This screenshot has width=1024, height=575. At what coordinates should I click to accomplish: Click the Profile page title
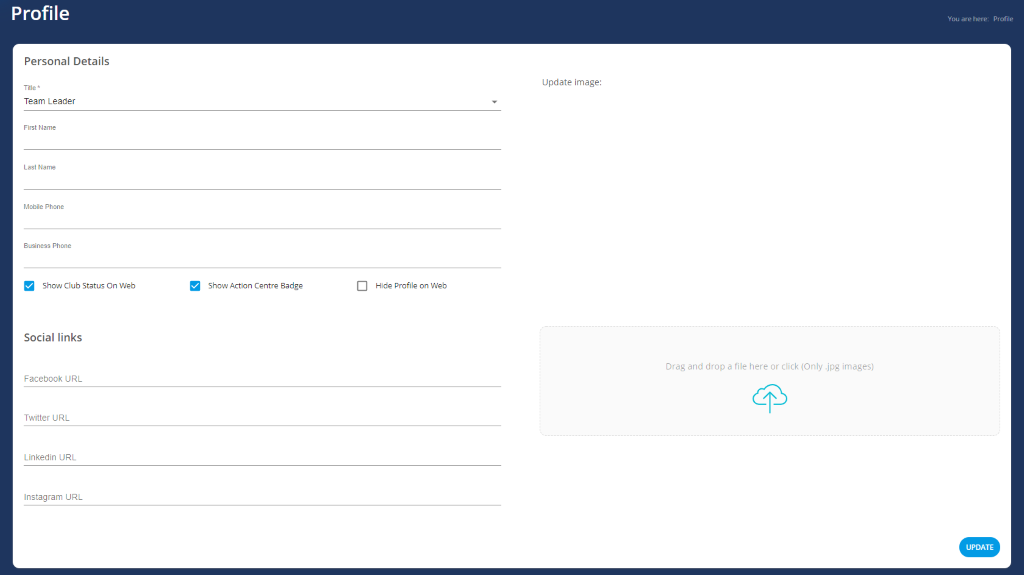click(40, 14)
